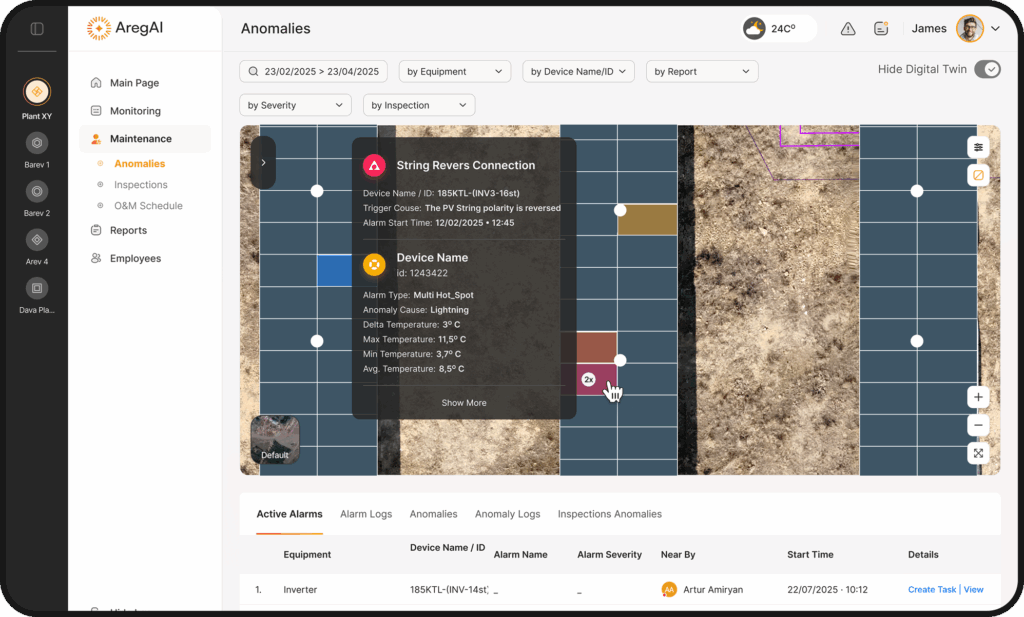Viewport: 1024px width, 617px height.
Task: Expand the map side panel arrow
Action: point(263,162)
